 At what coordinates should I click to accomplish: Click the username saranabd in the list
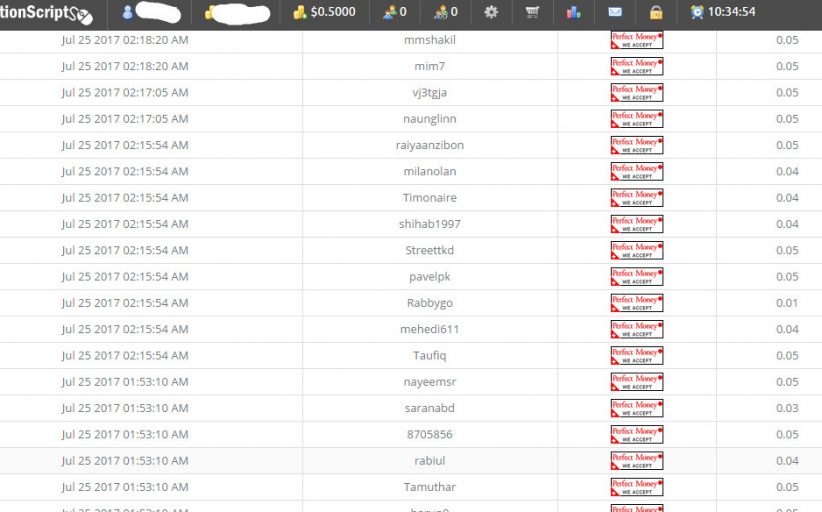click(x=429, y=408)
